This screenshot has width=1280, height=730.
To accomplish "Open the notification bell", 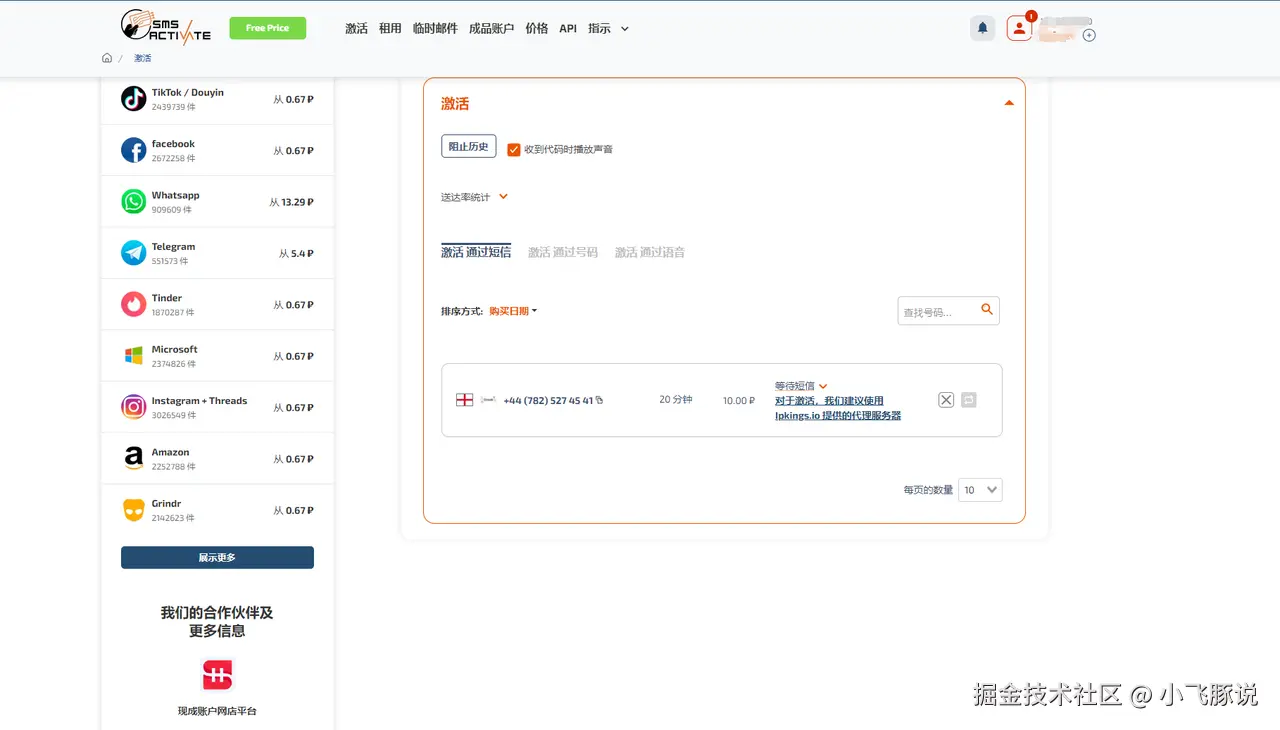I will pyautogui.click(x=983, y=28).
